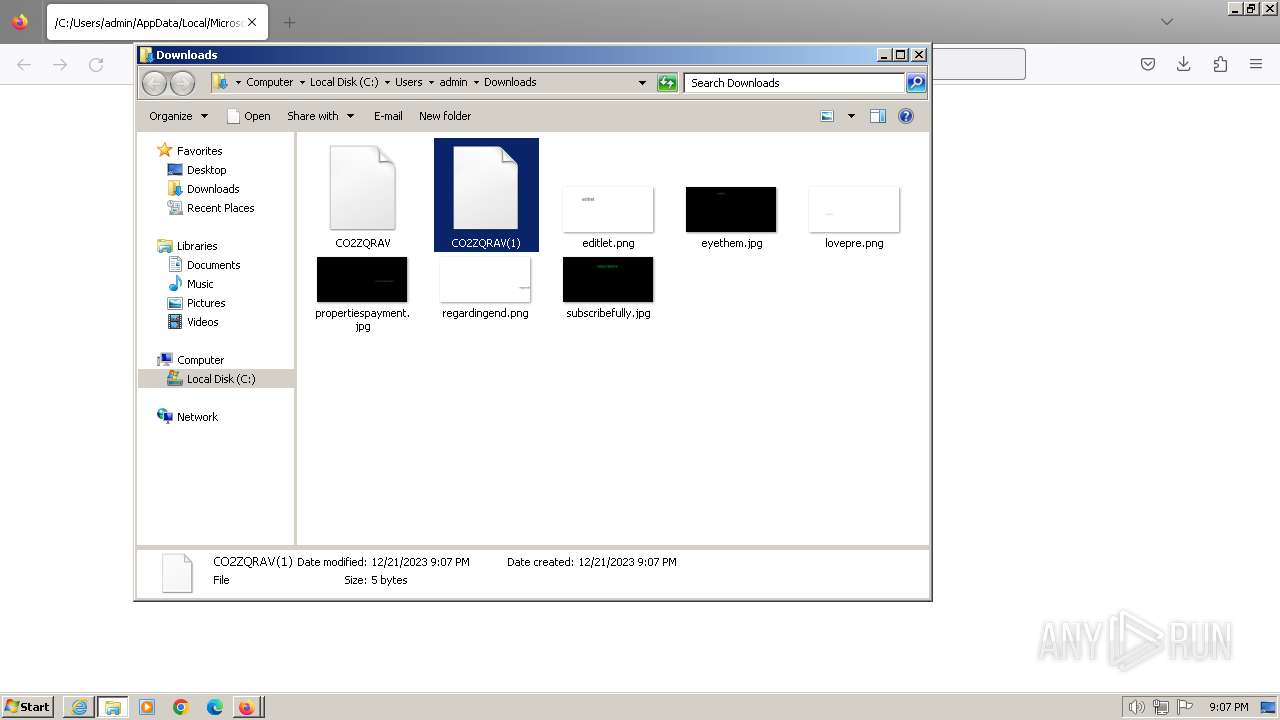Screen dimensions: 1280x720
Task: Click the New folder button
Action: pyautogui.click(x=445, y=116)
